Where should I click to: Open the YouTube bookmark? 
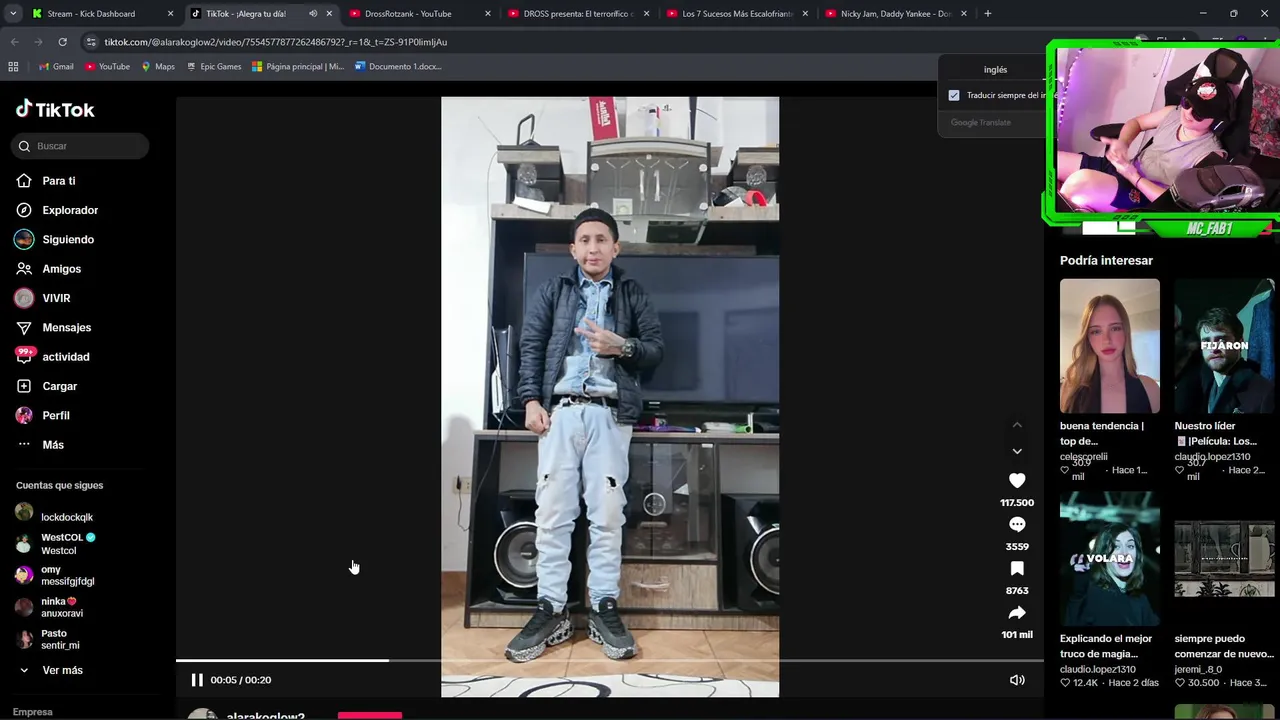(108, 67)
